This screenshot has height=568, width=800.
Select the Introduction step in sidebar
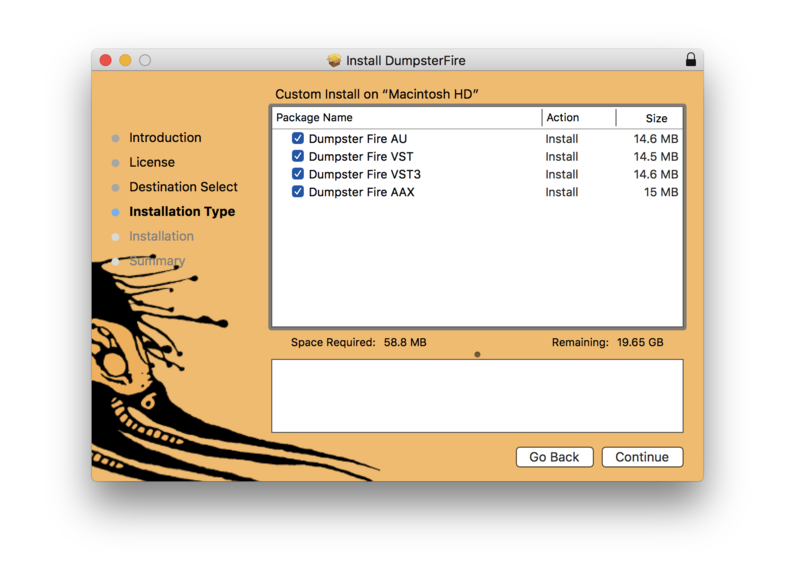pyautogui.click(x=165, y=138)
